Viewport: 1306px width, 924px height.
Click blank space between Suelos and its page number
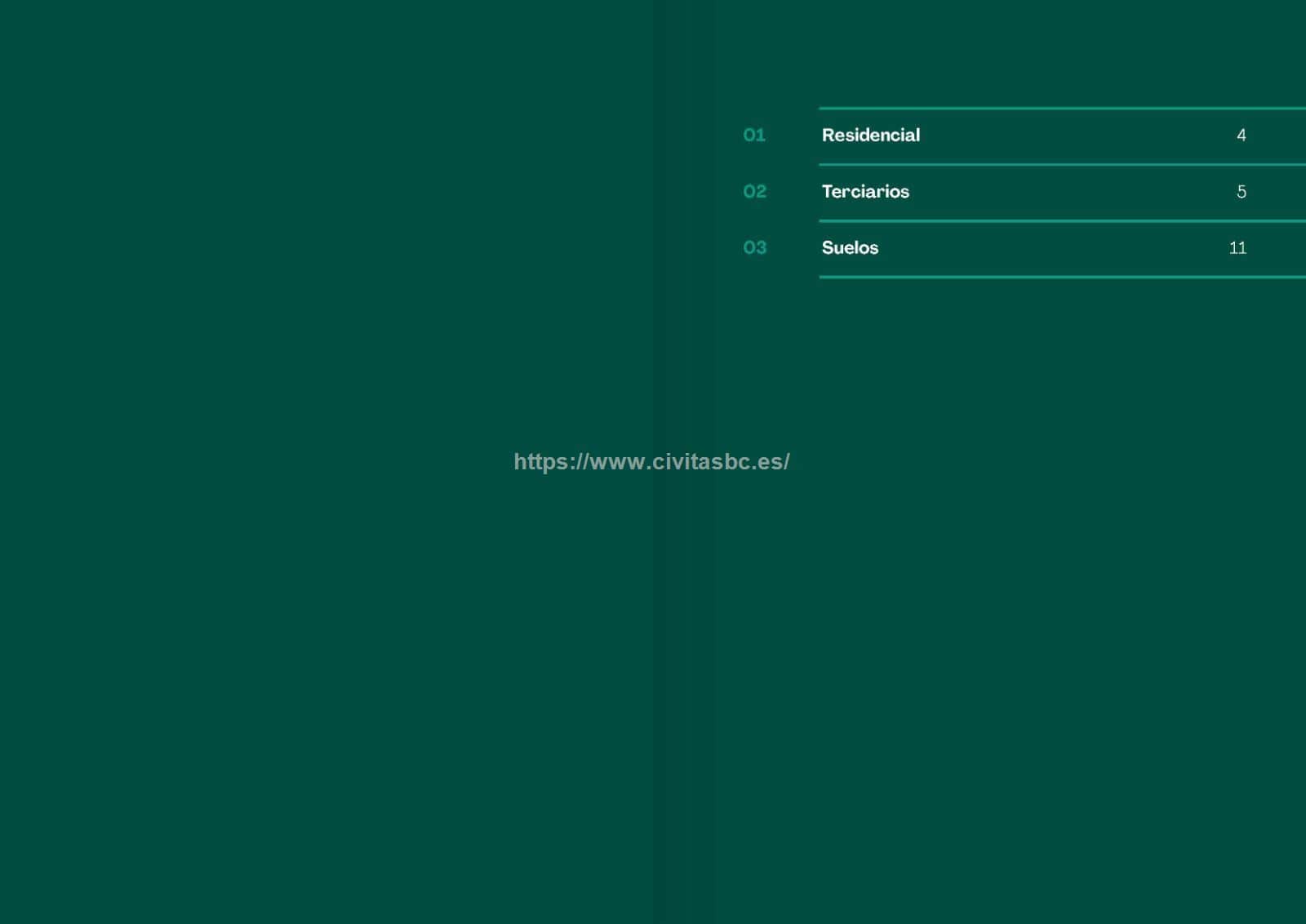pos(1061,248)
